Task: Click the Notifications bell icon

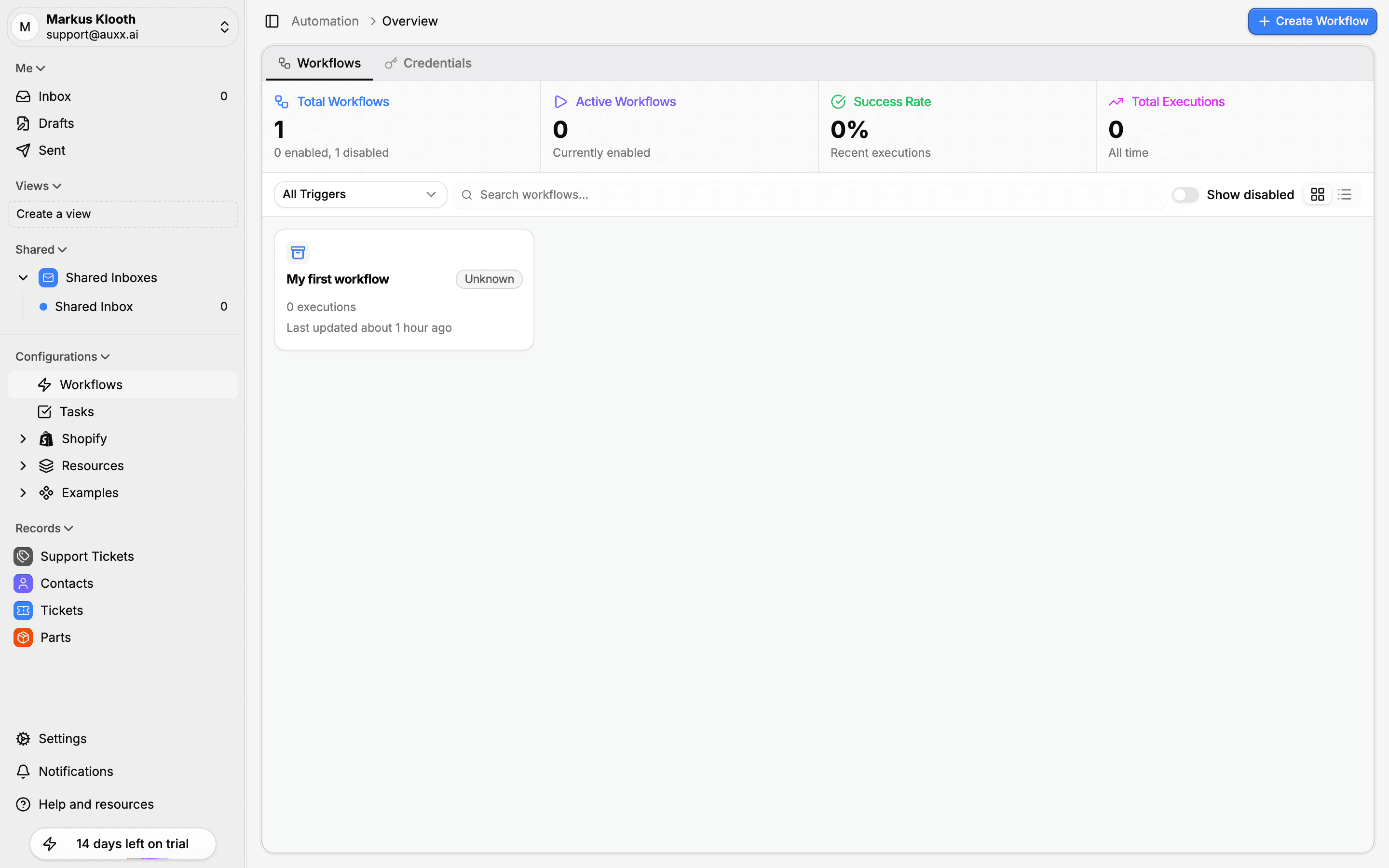Action: pos(23,772)
